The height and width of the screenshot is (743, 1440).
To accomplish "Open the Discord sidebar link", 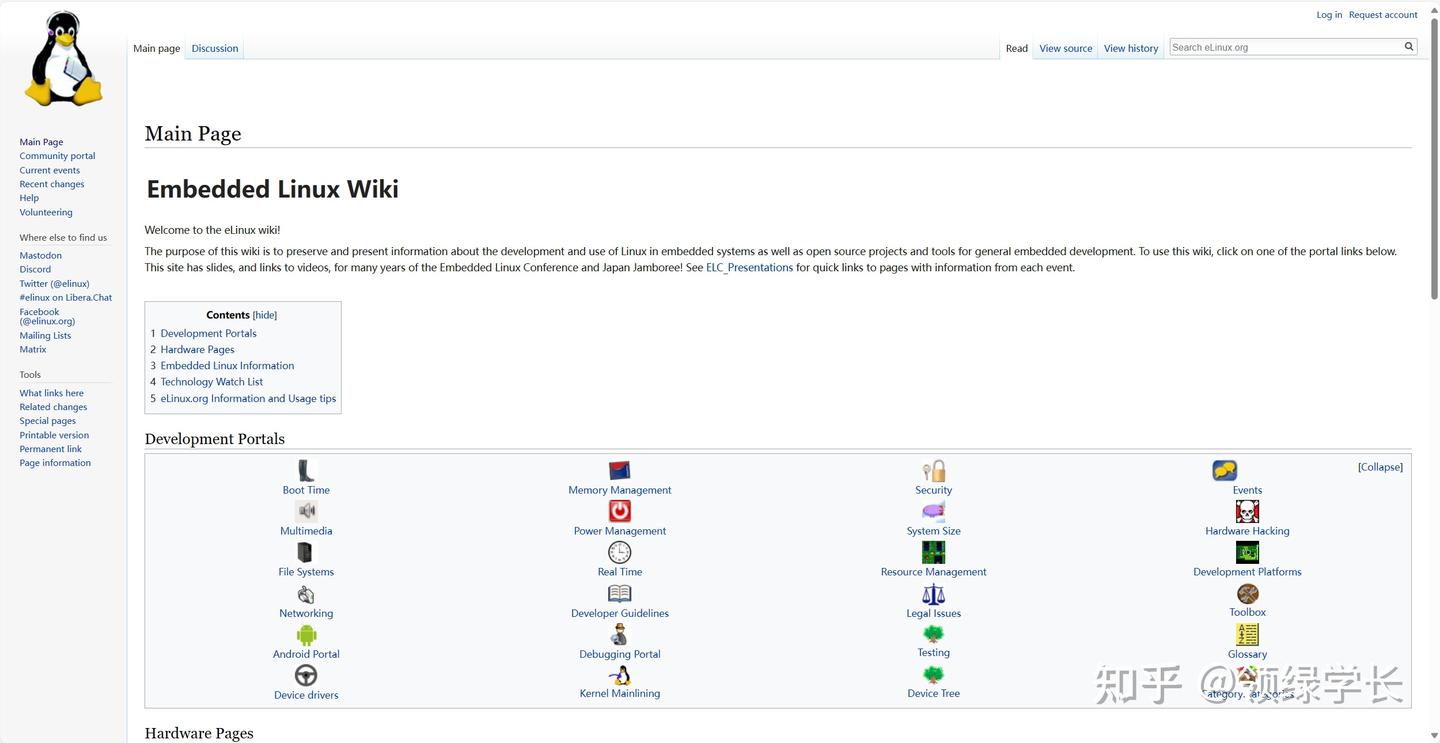I will click(35, 270).
